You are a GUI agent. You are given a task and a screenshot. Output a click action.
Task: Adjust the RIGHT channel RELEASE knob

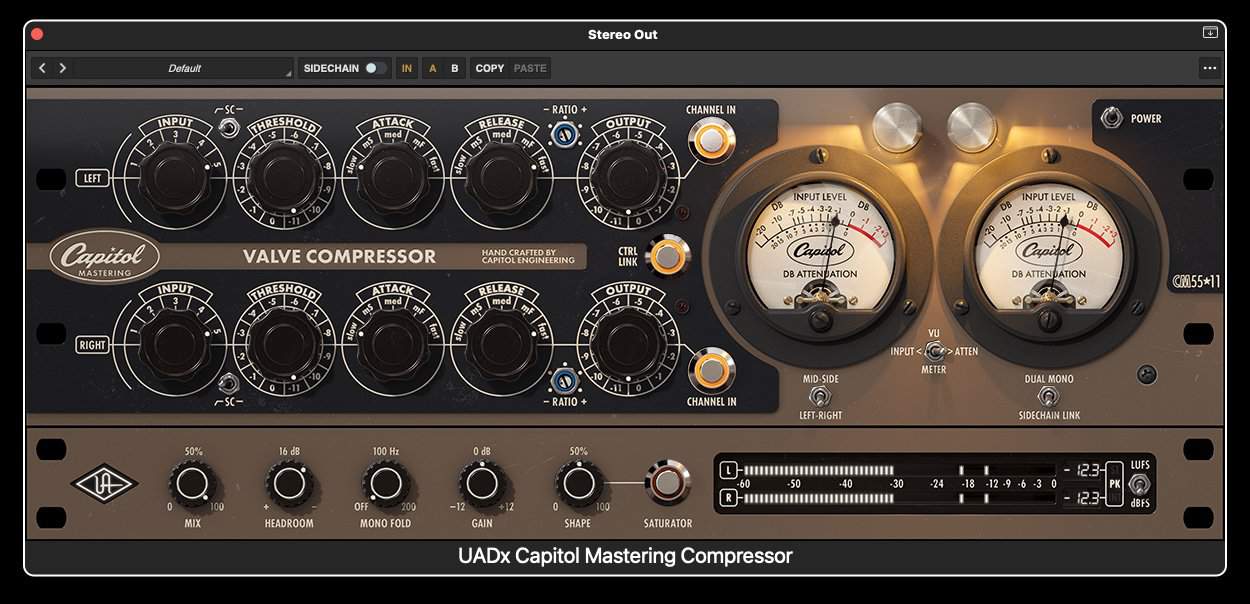click(x=501, y=345)
